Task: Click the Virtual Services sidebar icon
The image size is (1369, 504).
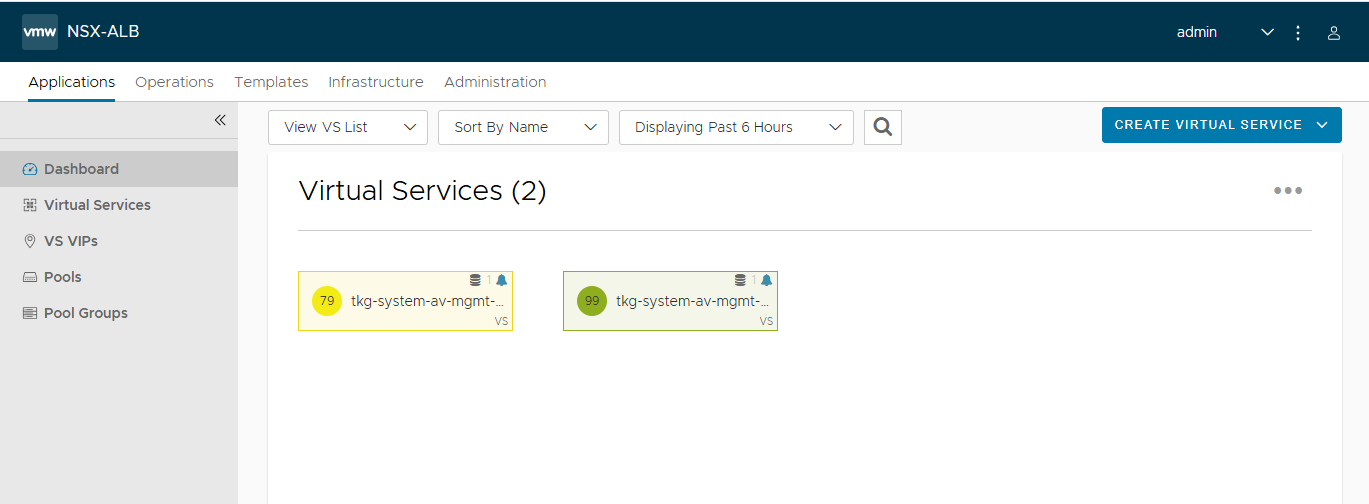Action: pyautogui.click(x=30, y=205)
